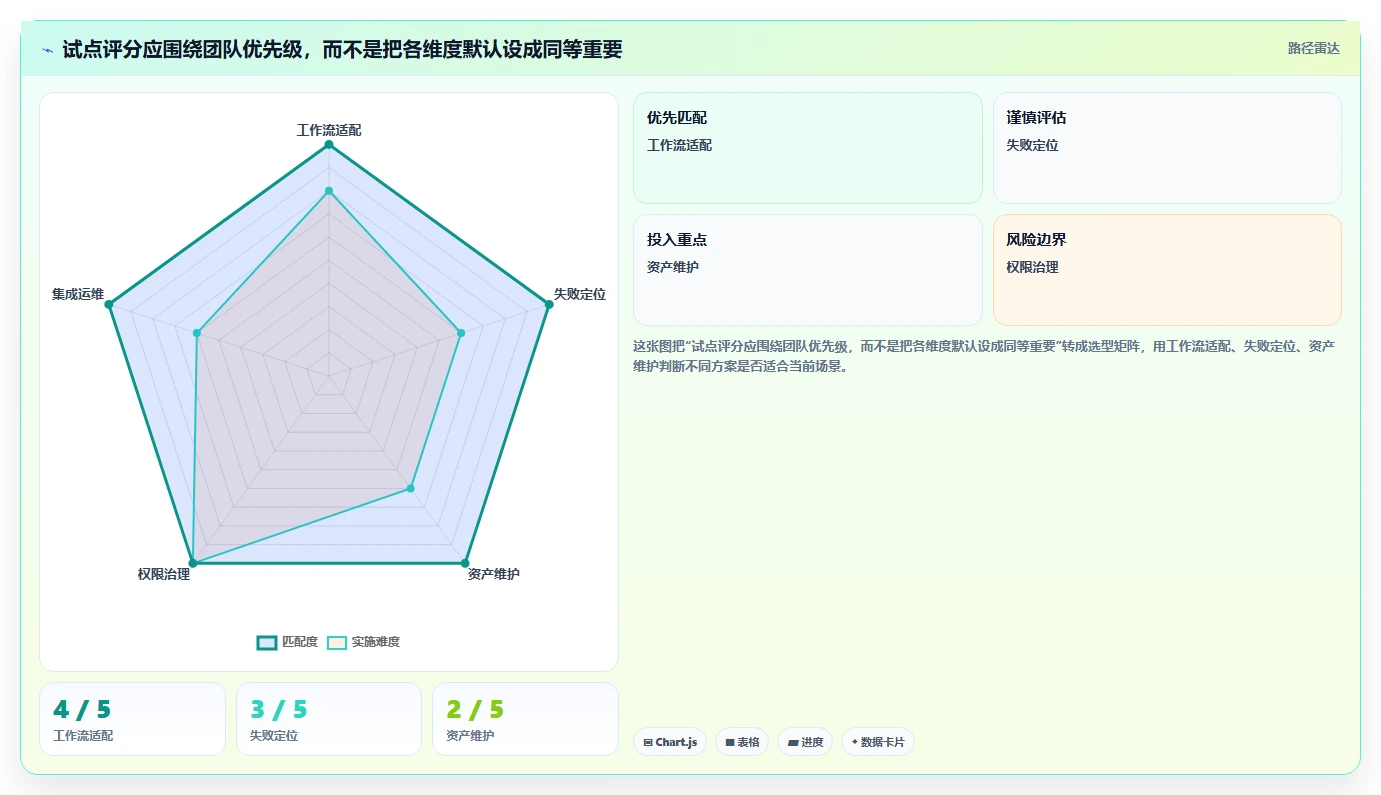Screen dimensions: 1381x795
Task: Click the 实施难度 data point on 集成运维 axis
Action: (197, 333)
